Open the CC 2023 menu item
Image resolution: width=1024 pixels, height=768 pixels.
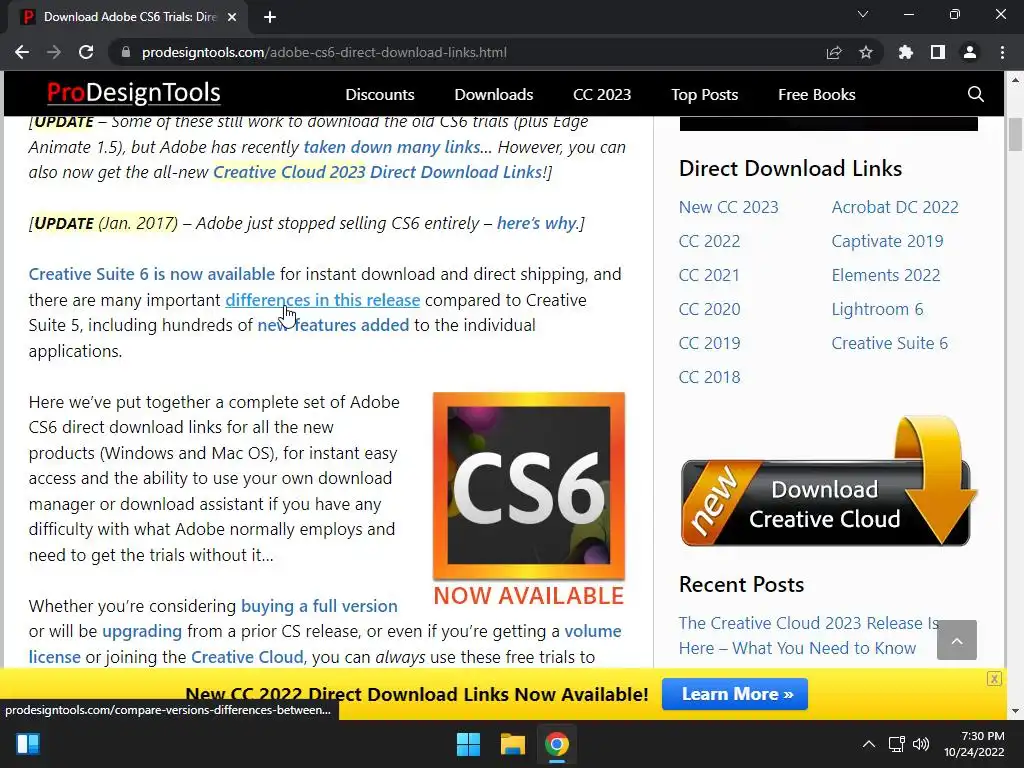(x=602, y=95)
